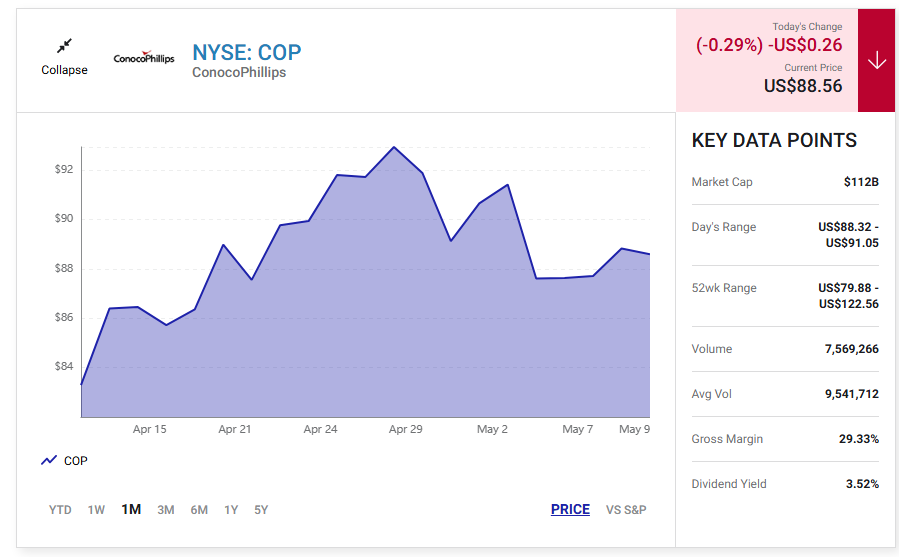Click the Apr 24 x-axis label
The image size is (899, 557).
coord(320,429)
